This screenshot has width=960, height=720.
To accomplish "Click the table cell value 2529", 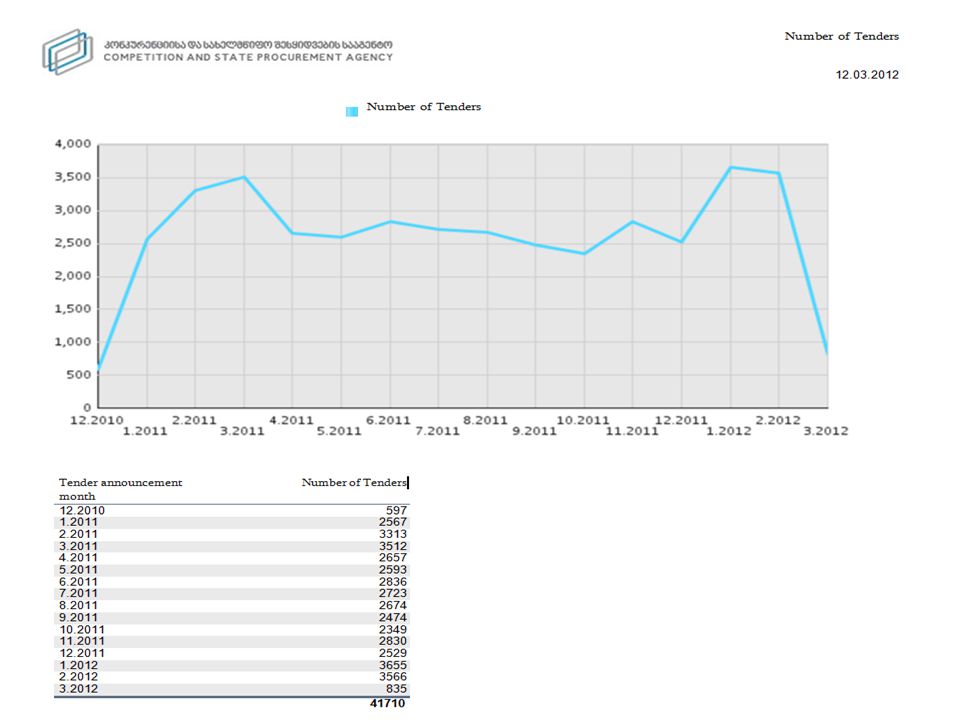I will (x=392, y=653).
